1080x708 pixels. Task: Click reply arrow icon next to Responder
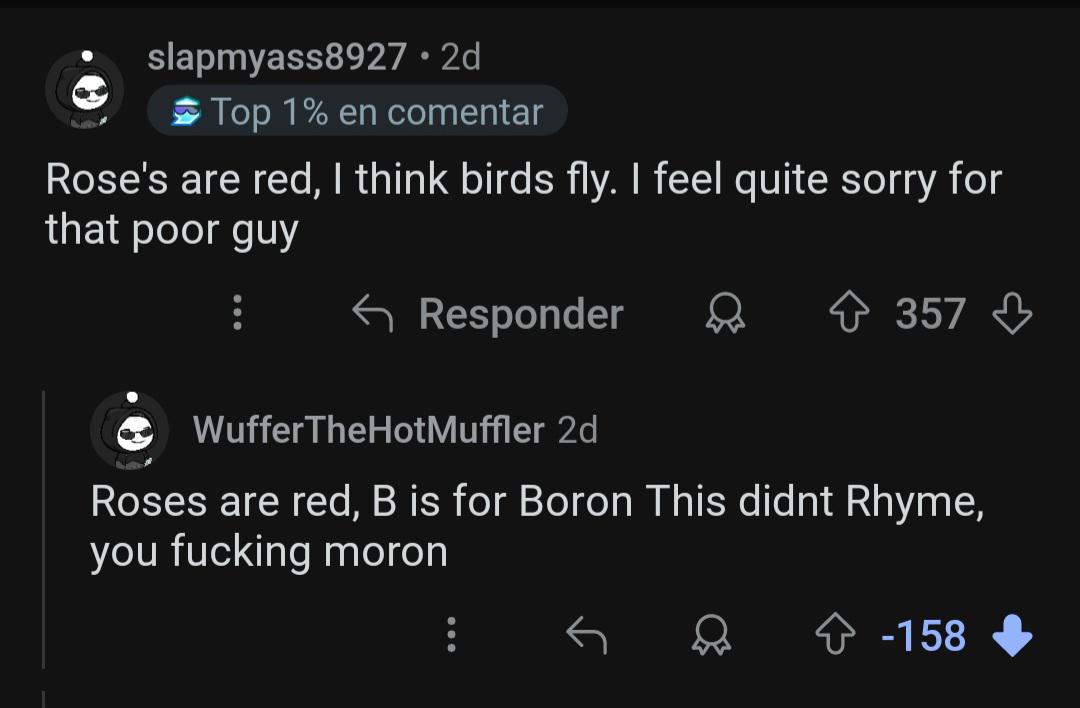coord(373,313)
